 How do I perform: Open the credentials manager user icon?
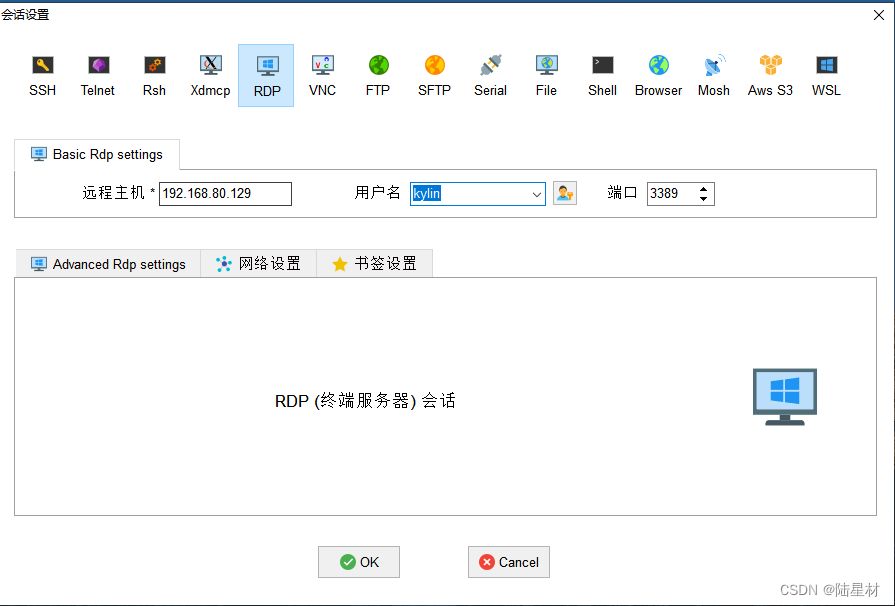(x=565, y=193)
